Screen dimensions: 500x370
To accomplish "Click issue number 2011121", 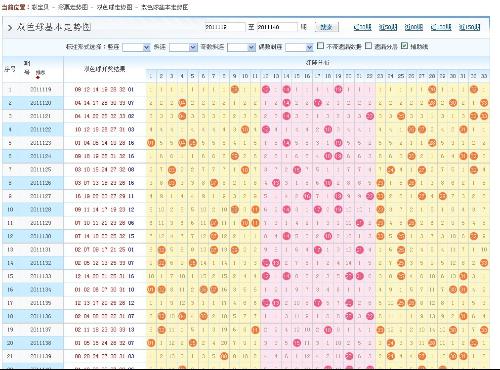I will 40,116.
